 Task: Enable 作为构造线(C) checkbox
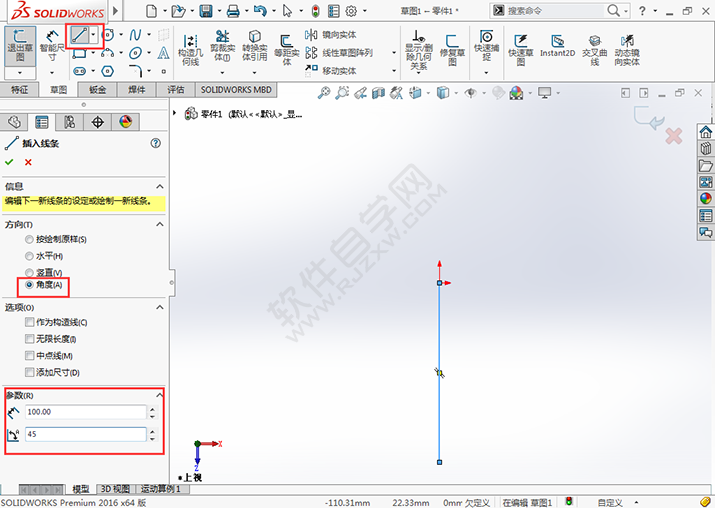[x=29, y=322]
